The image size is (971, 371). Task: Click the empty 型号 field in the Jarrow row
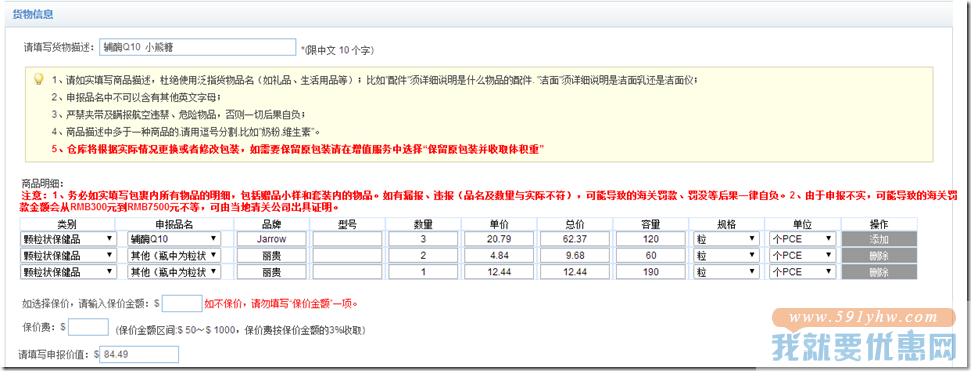(347, 239)
